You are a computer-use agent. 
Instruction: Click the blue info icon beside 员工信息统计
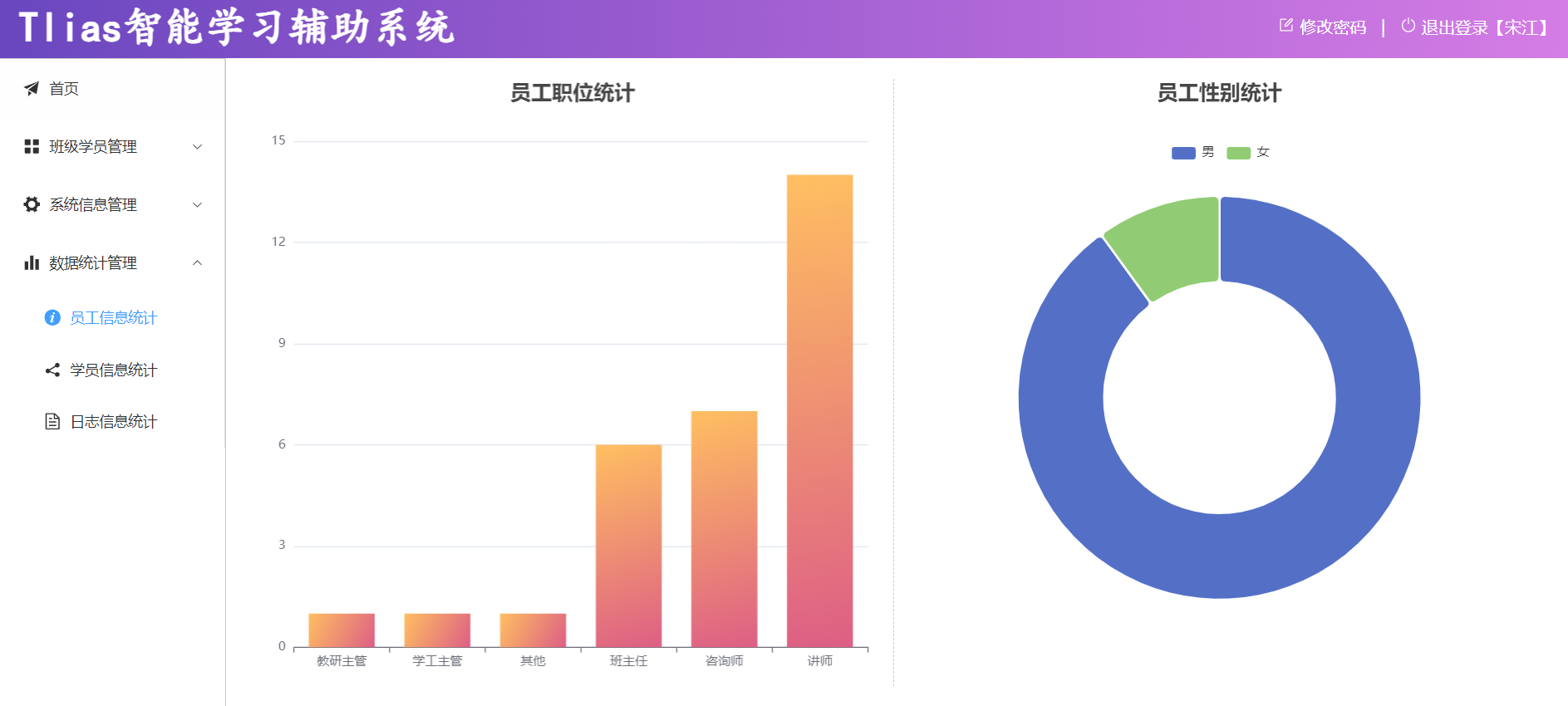click(x=52, y=318)
